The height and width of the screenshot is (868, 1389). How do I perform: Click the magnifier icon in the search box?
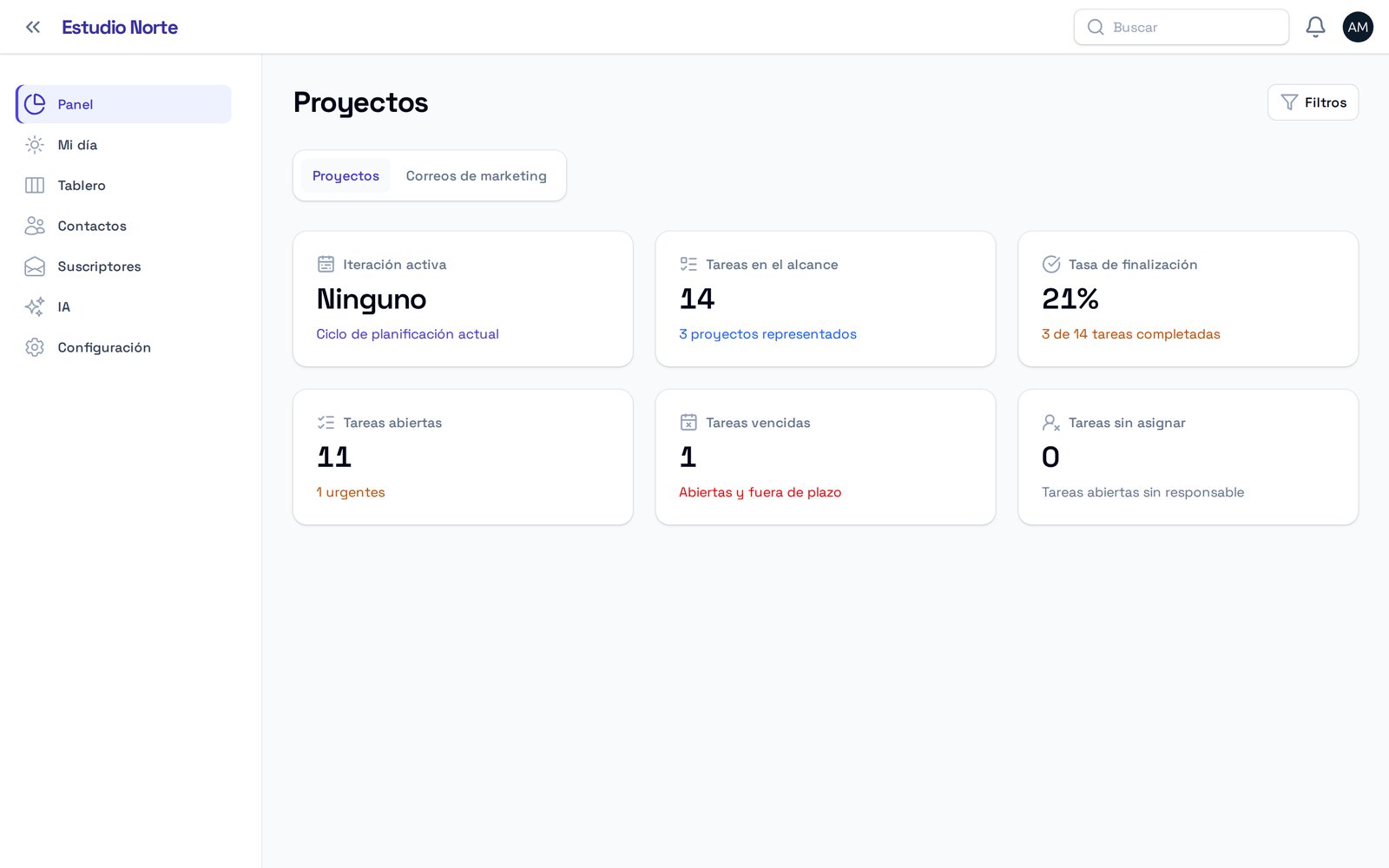(1096, 27)
